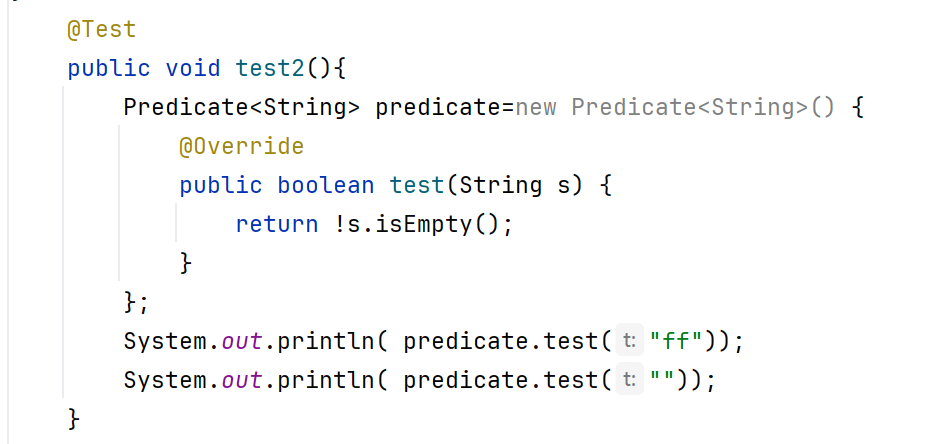Click the "ff" string literal
Screen dimensions: 930x444
click(676, 341)
